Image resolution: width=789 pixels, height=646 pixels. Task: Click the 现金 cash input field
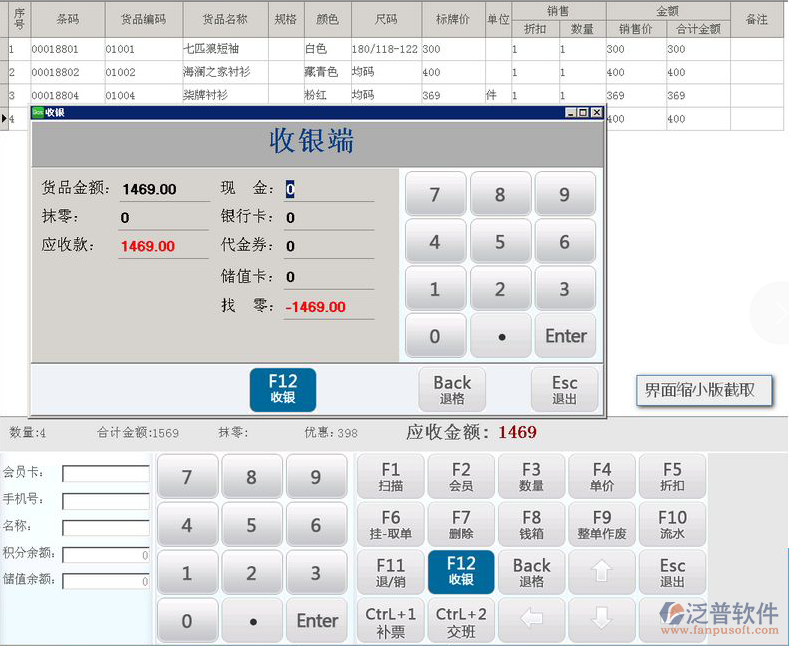328,189
